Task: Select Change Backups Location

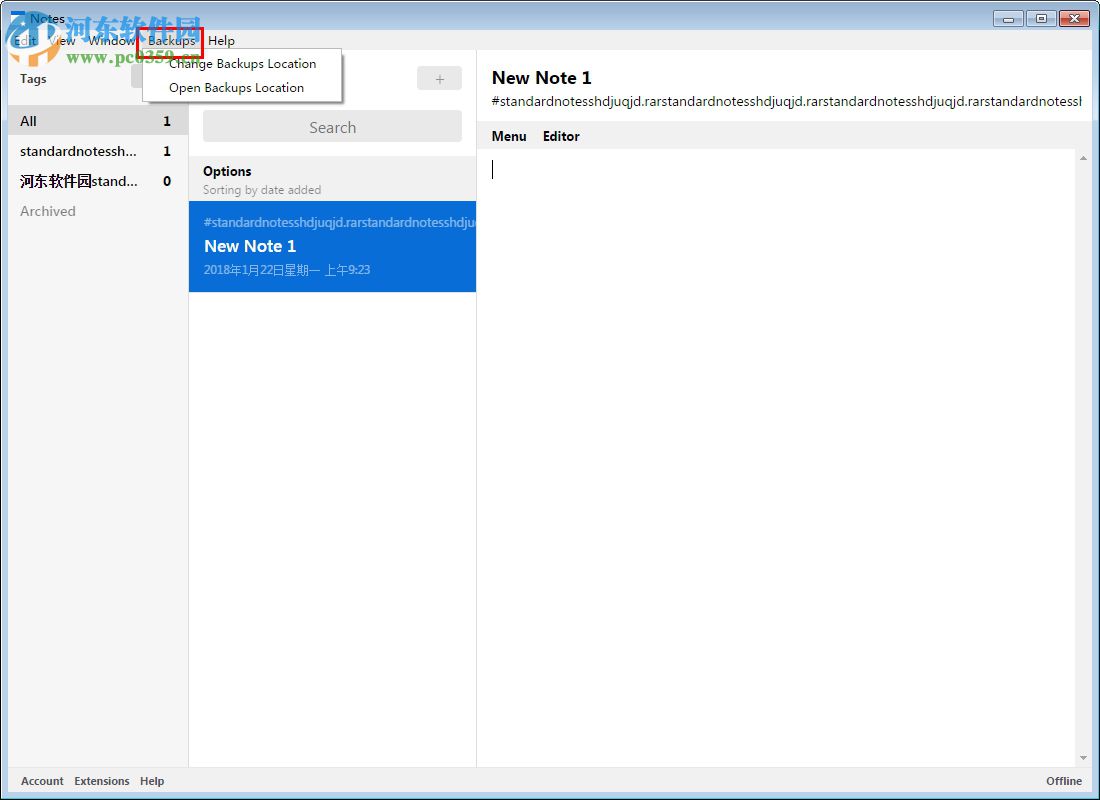Action: [x=242, y=64]
